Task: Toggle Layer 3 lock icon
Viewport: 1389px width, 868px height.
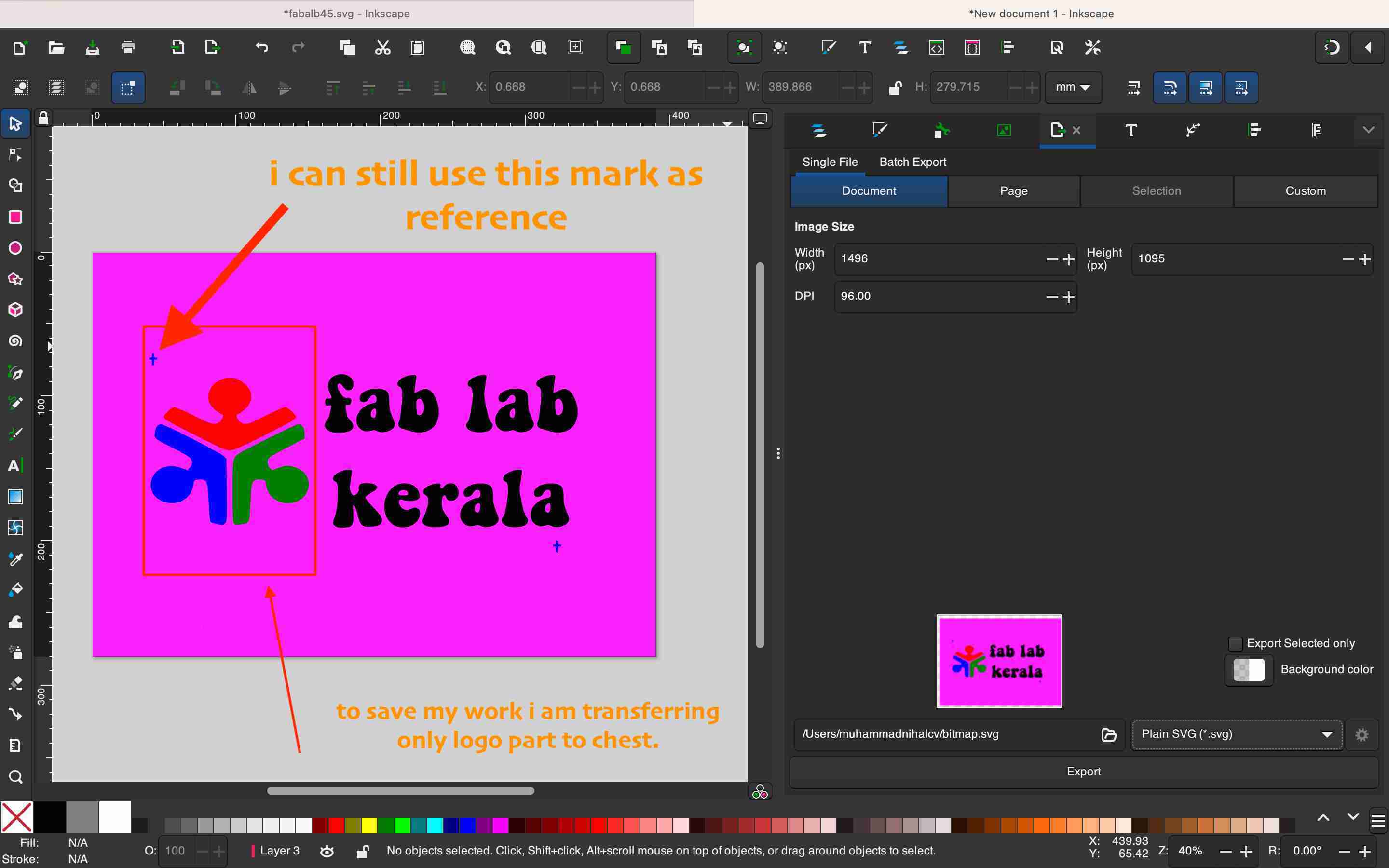Action: [363, 851]
